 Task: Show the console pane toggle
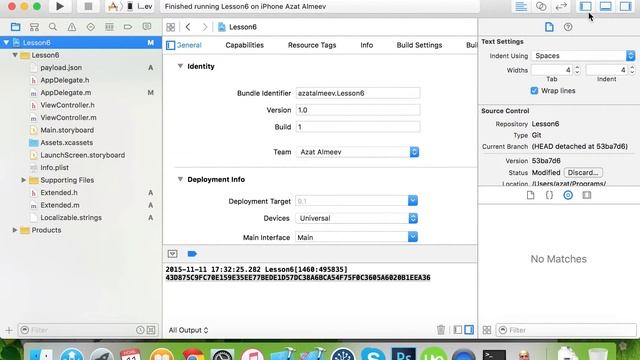469,329
